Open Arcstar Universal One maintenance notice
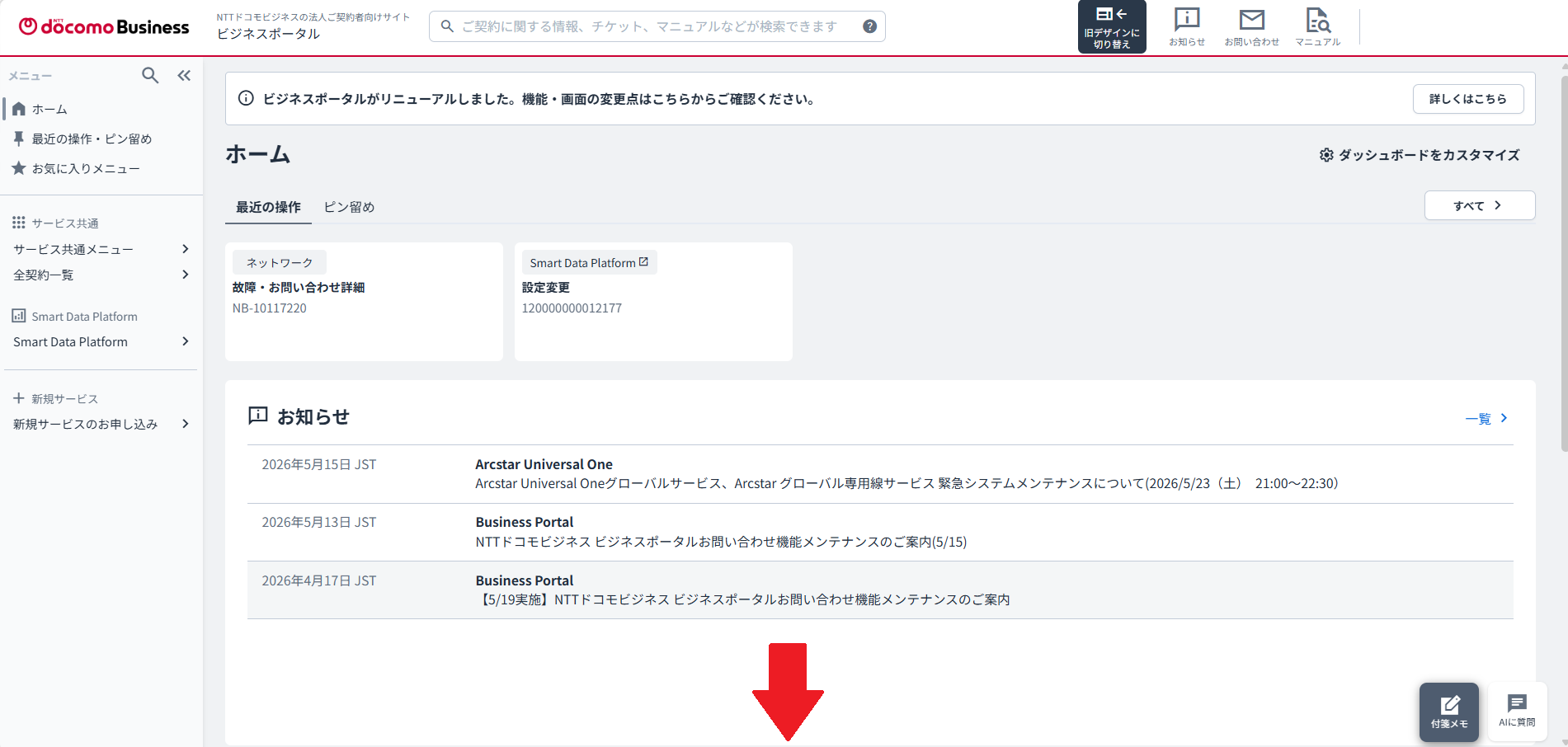The height and width of the screenshot is (747, 1568). click(880, 474)
